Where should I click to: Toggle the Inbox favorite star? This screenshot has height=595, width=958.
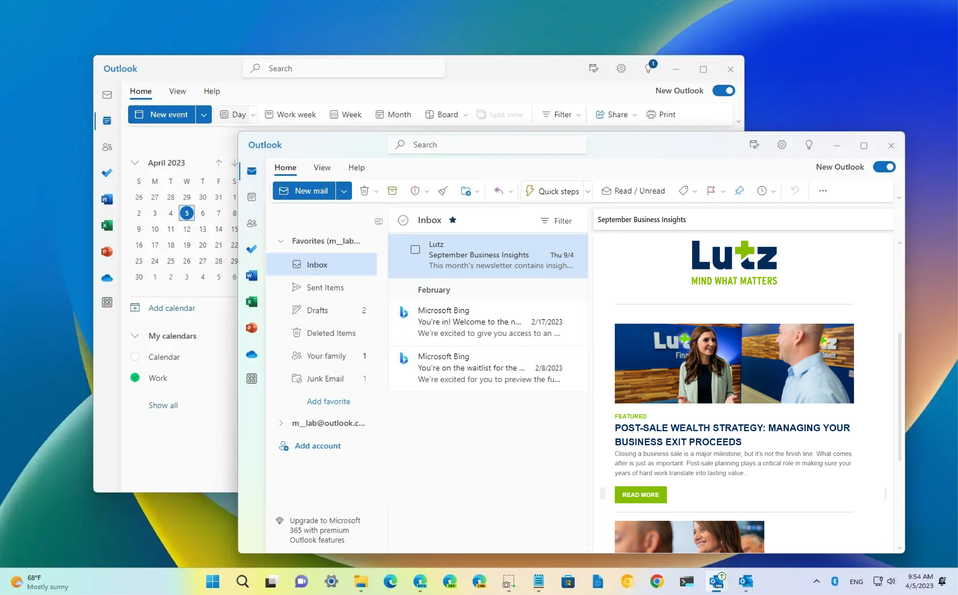point(453,220)
